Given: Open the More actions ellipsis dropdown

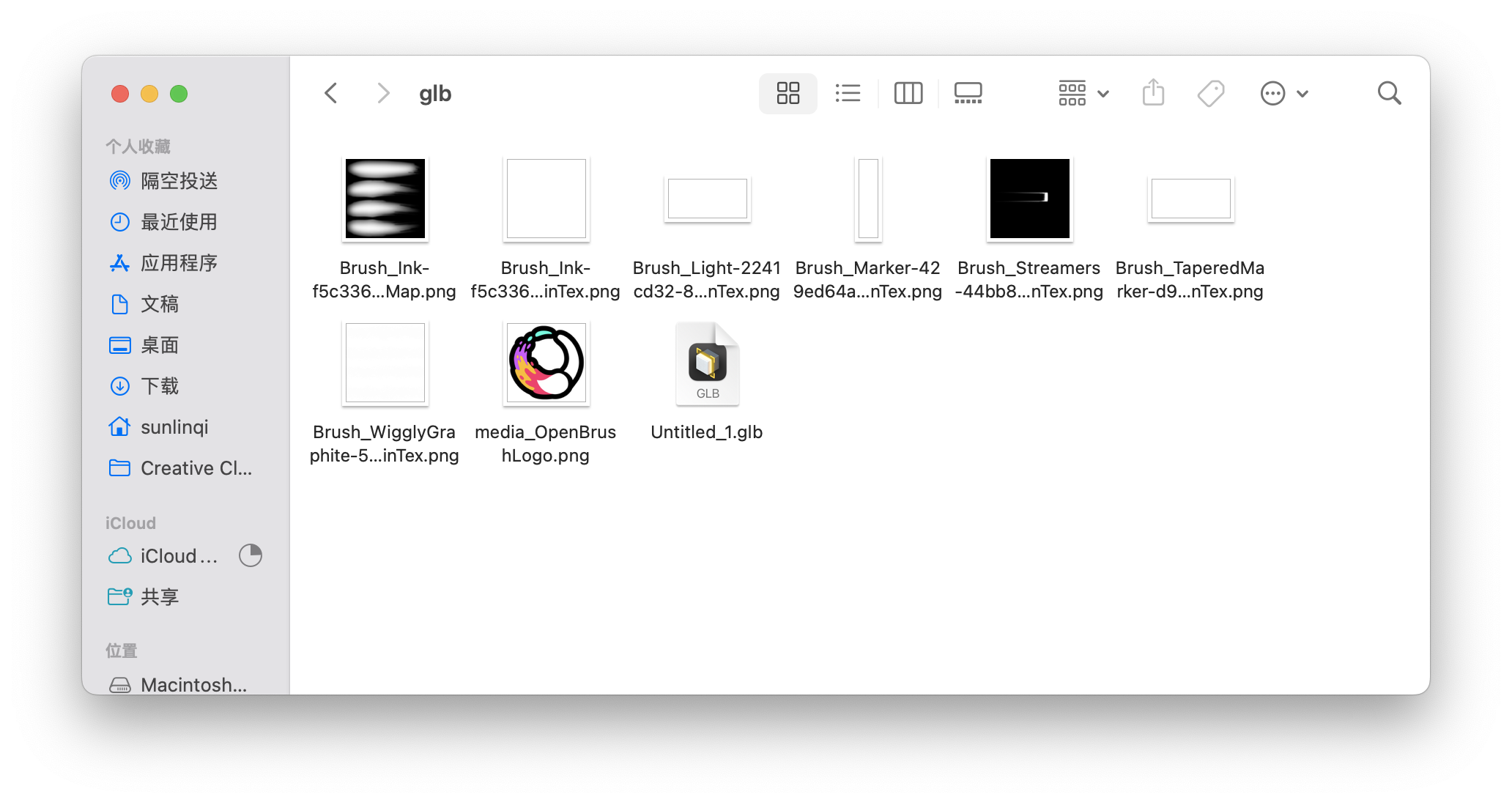Looking at the screenshot, I should point(1283,93).
